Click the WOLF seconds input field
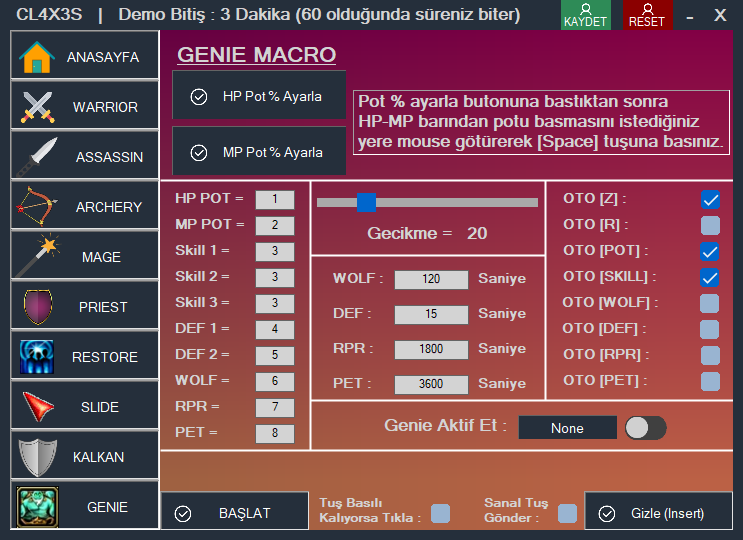This screenshot has width=743, height=540. [x=431, y=280]
